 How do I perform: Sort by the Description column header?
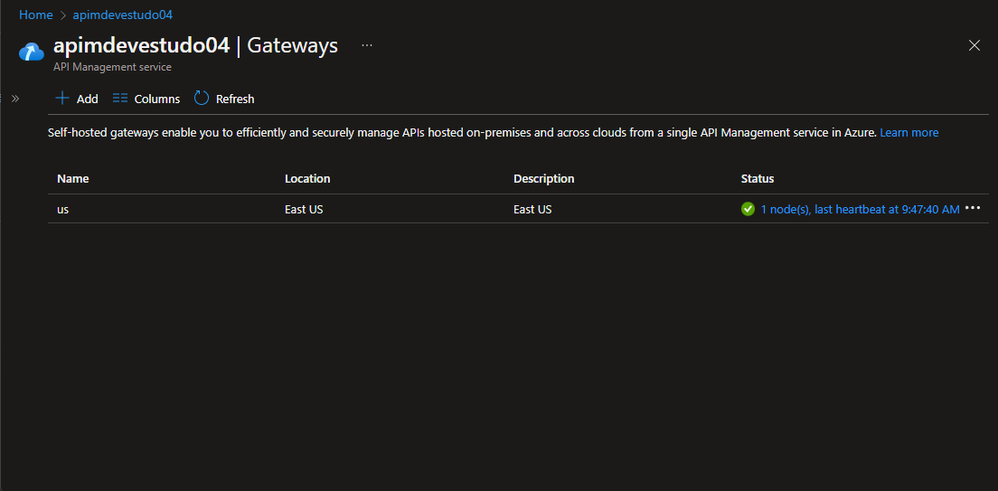[x=544, y=179]
